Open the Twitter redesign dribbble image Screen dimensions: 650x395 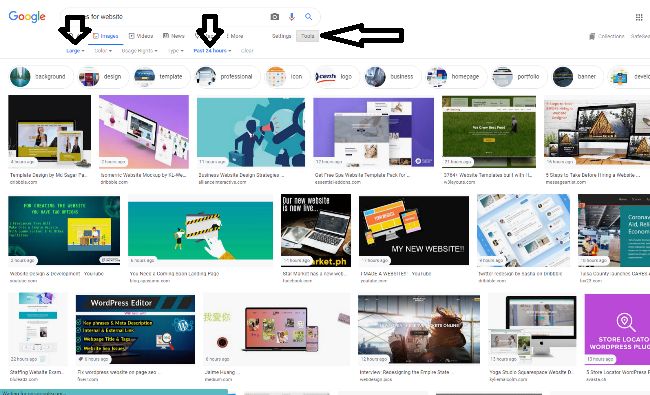523,230
